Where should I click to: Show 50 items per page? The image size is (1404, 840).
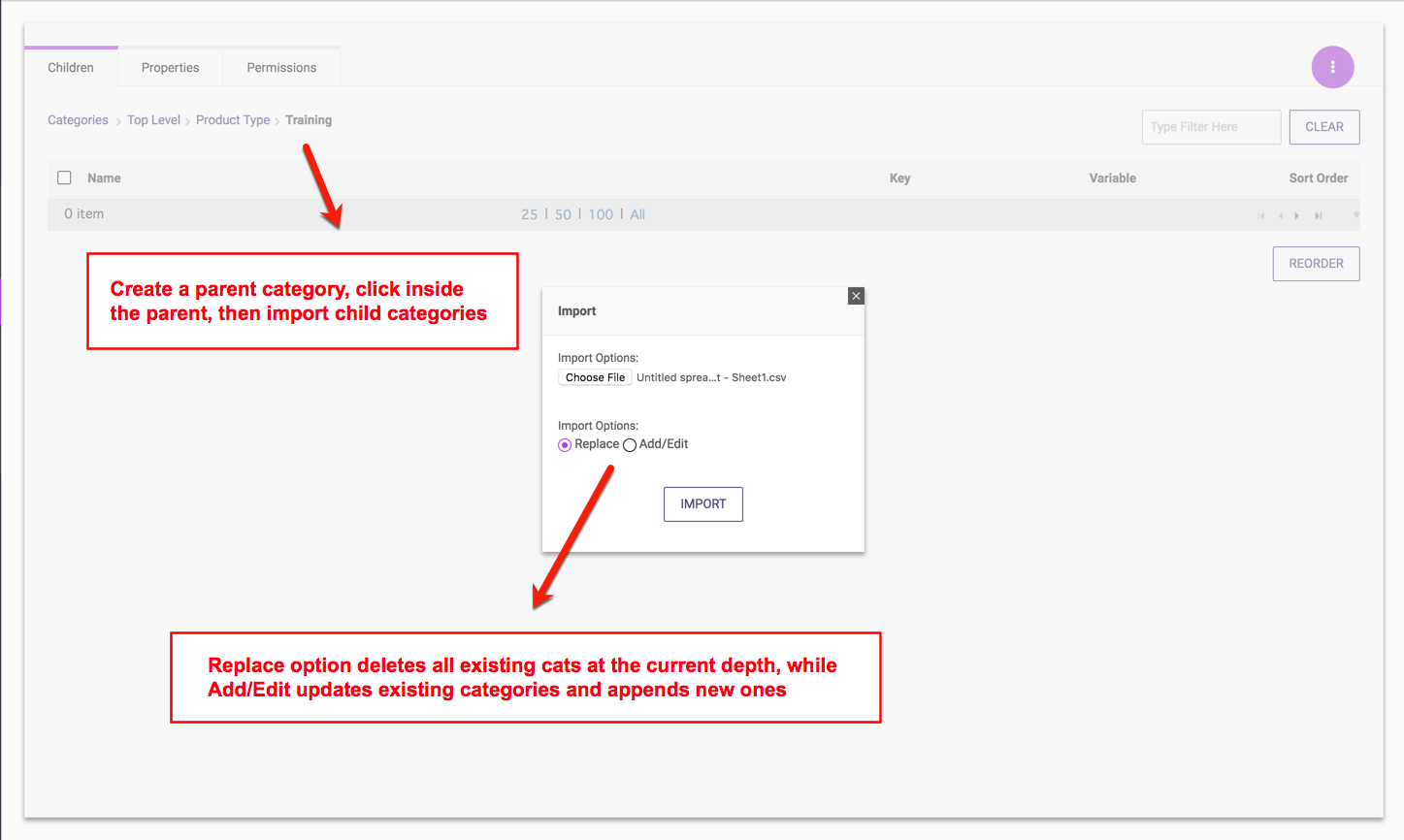(x=563, y=214)
